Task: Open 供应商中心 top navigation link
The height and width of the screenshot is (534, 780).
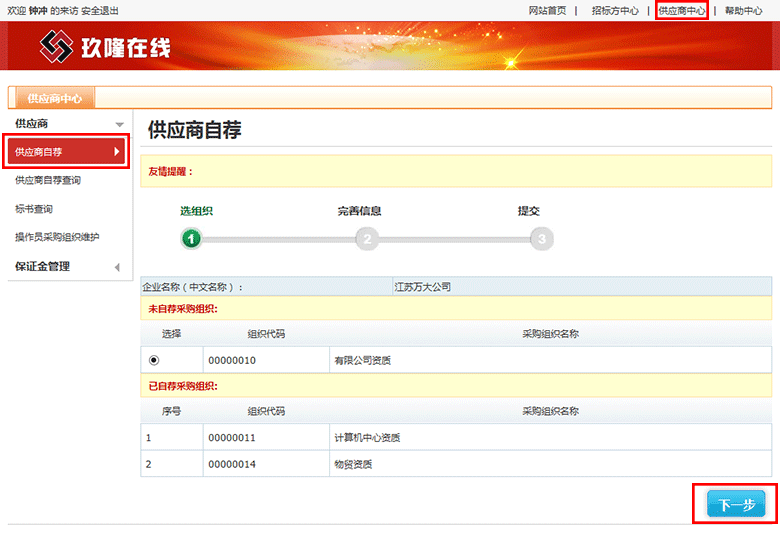Action: click(x=682, y=10)
